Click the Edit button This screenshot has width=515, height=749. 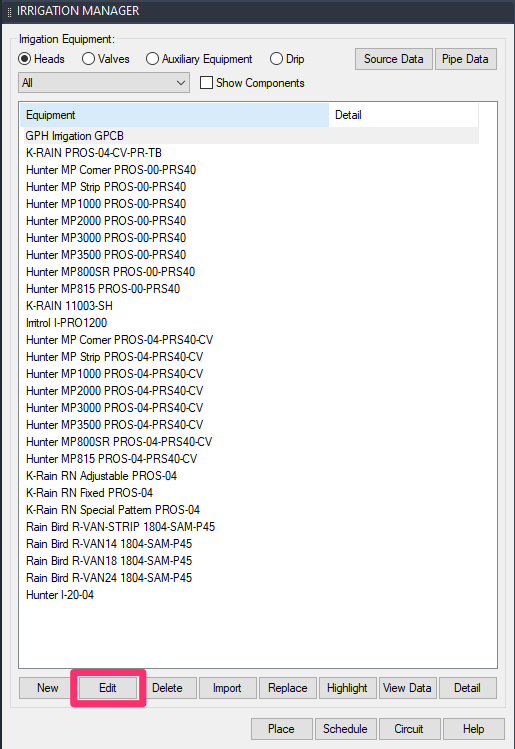tap(108, 688)
